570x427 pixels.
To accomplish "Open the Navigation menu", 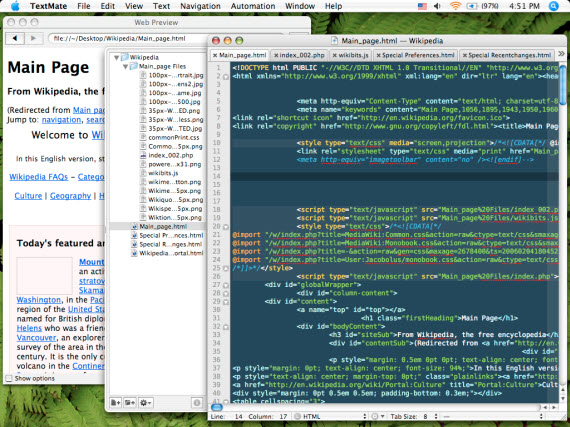I will pyautogui.click(x=200, y=6).
